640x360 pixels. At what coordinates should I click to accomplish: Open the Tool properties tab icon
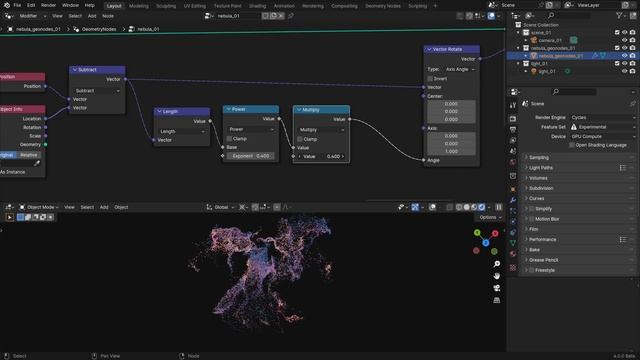[x=513, y=105]
